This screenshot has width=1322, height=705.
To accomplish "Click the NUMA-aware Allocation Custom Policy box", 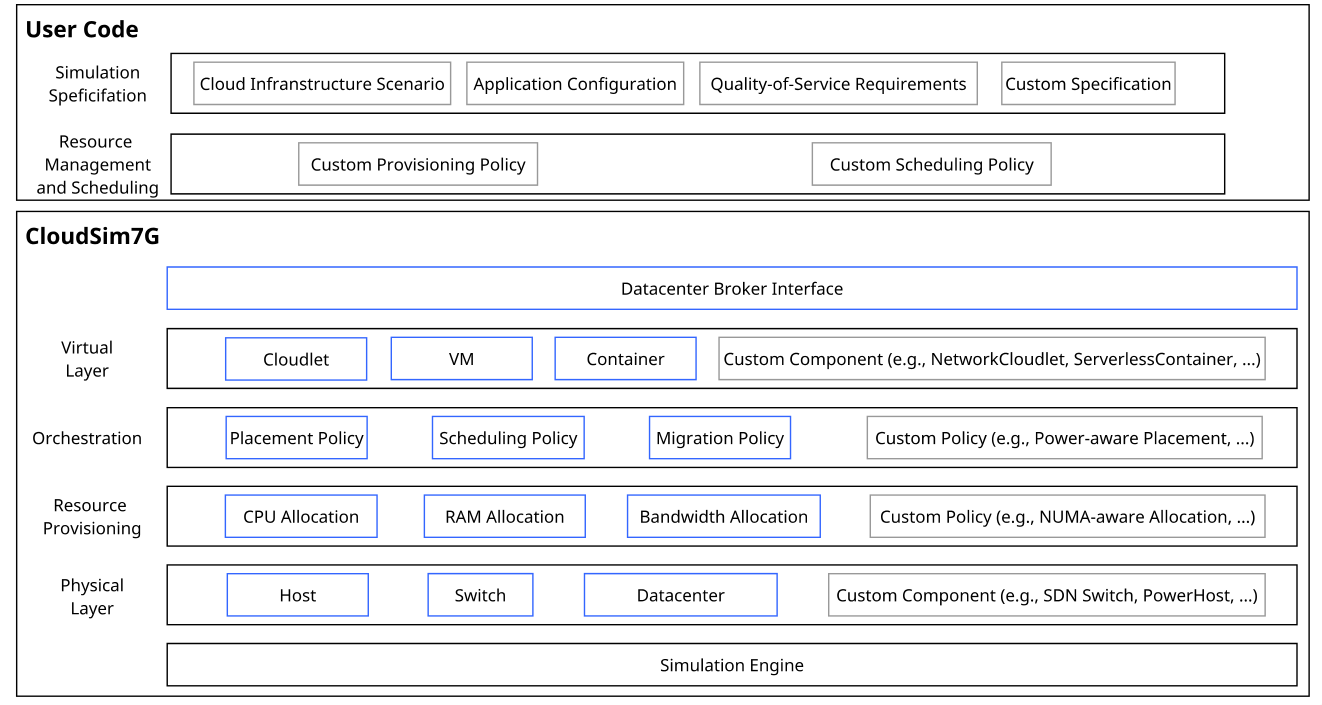I will click(1067, 517).
